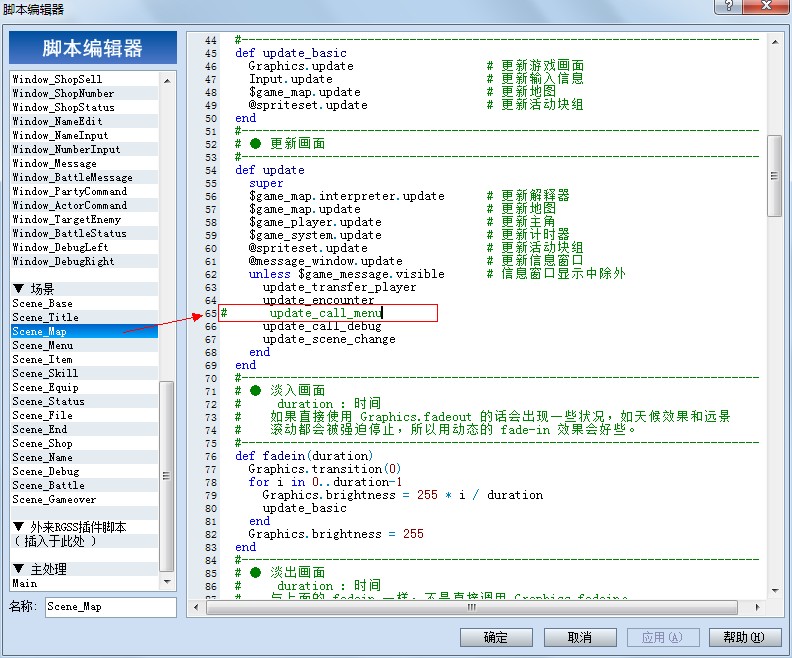The height and width of the screenshot is (658, 792).
Task: Click code editor scroll up arrow
Action: (775, 42)
